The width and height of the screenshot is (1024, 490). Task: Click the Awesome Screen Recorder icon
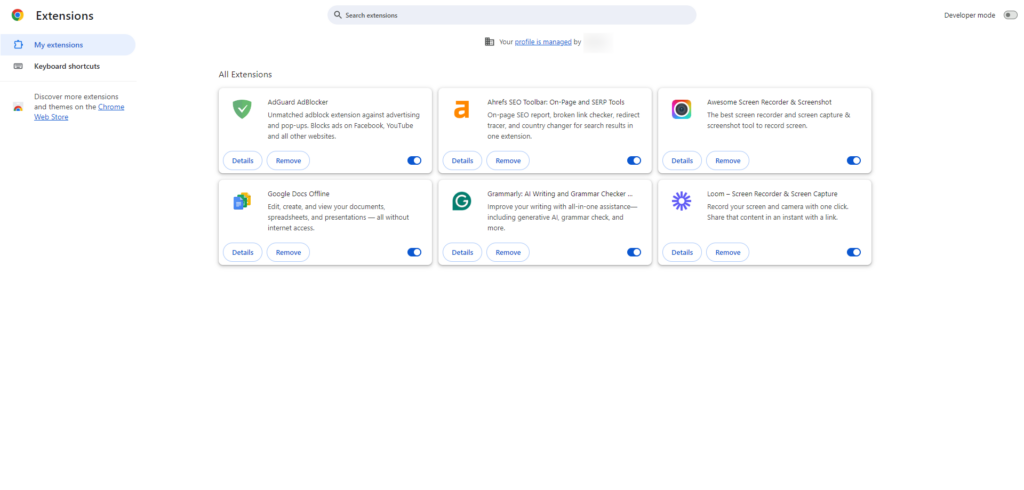[681, 109]
